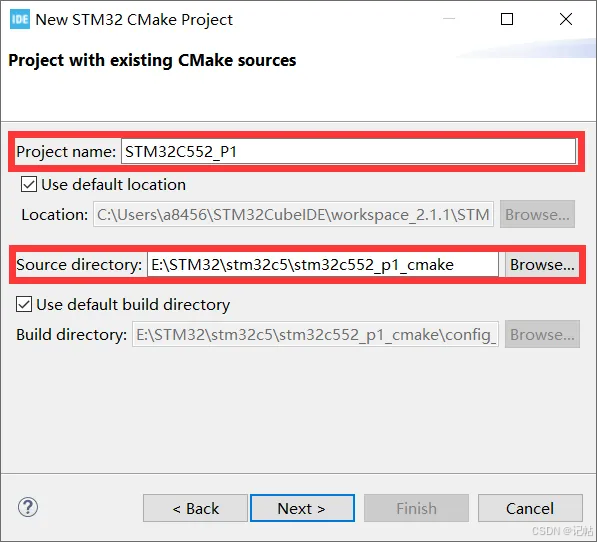Close the dialog with the X button
Viewport: 597px width, 542px height.
click(566, 19)
